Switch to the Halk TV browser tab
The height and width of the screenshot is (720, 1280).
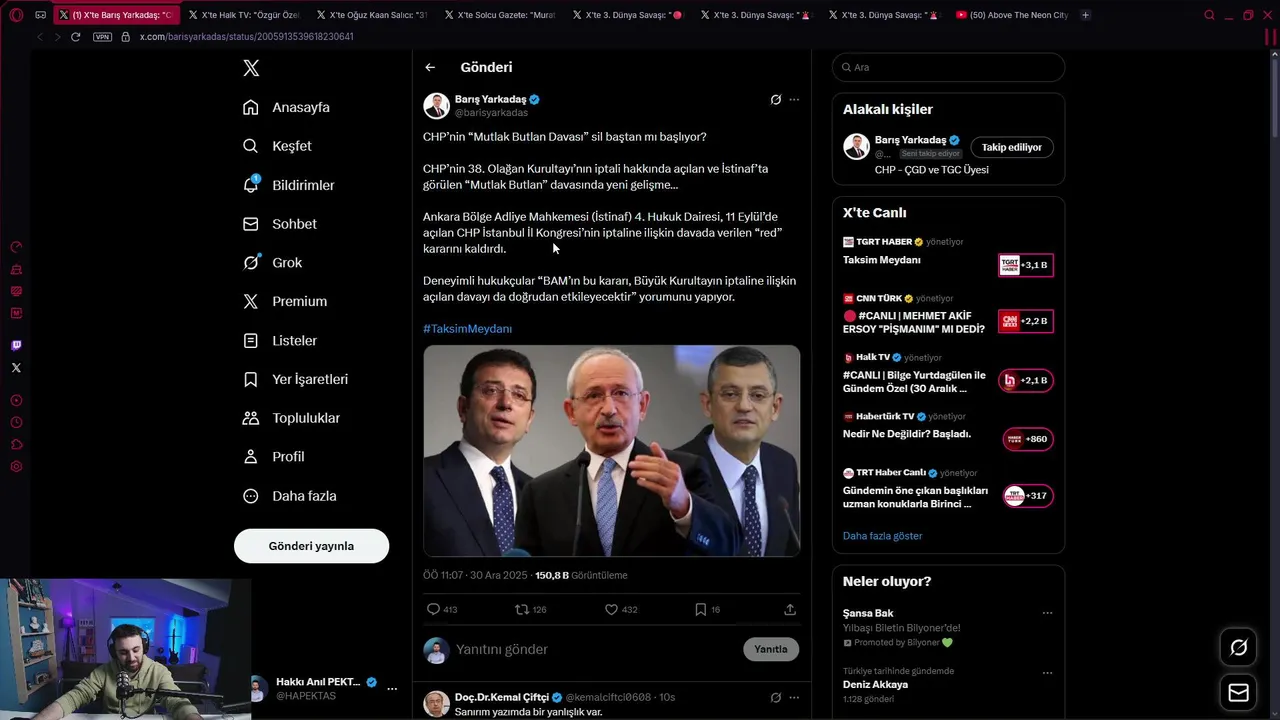click(249, 15)
